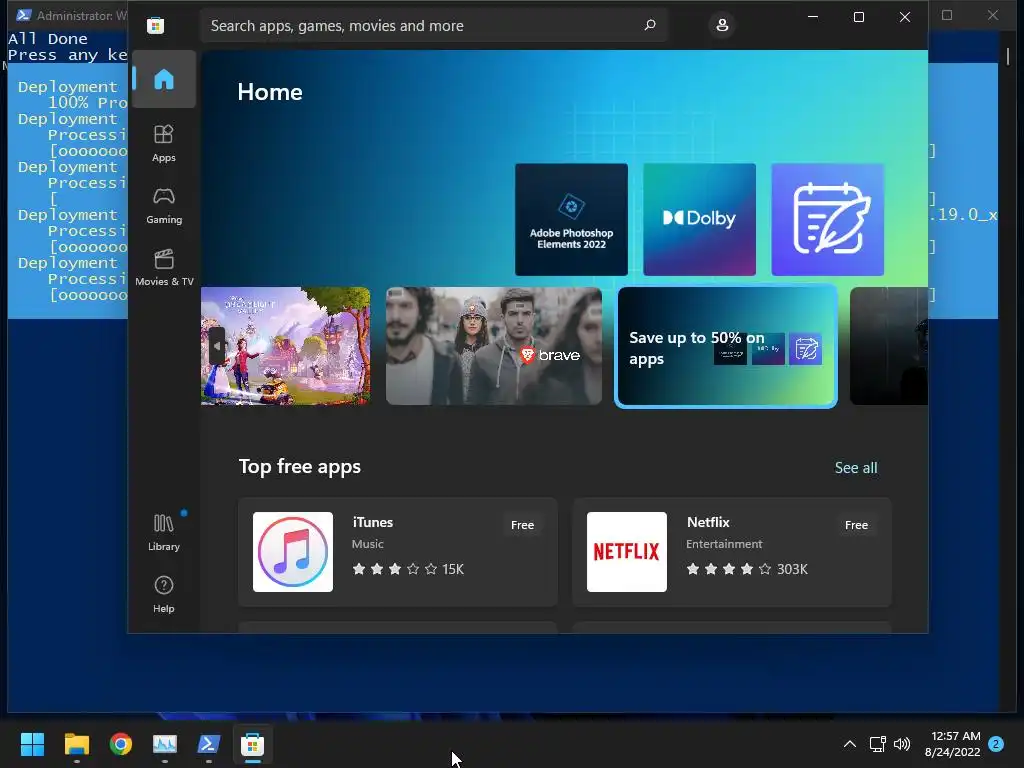The image size is (1024, 768).
Task: Click the Home page heading
Action: 270,92
